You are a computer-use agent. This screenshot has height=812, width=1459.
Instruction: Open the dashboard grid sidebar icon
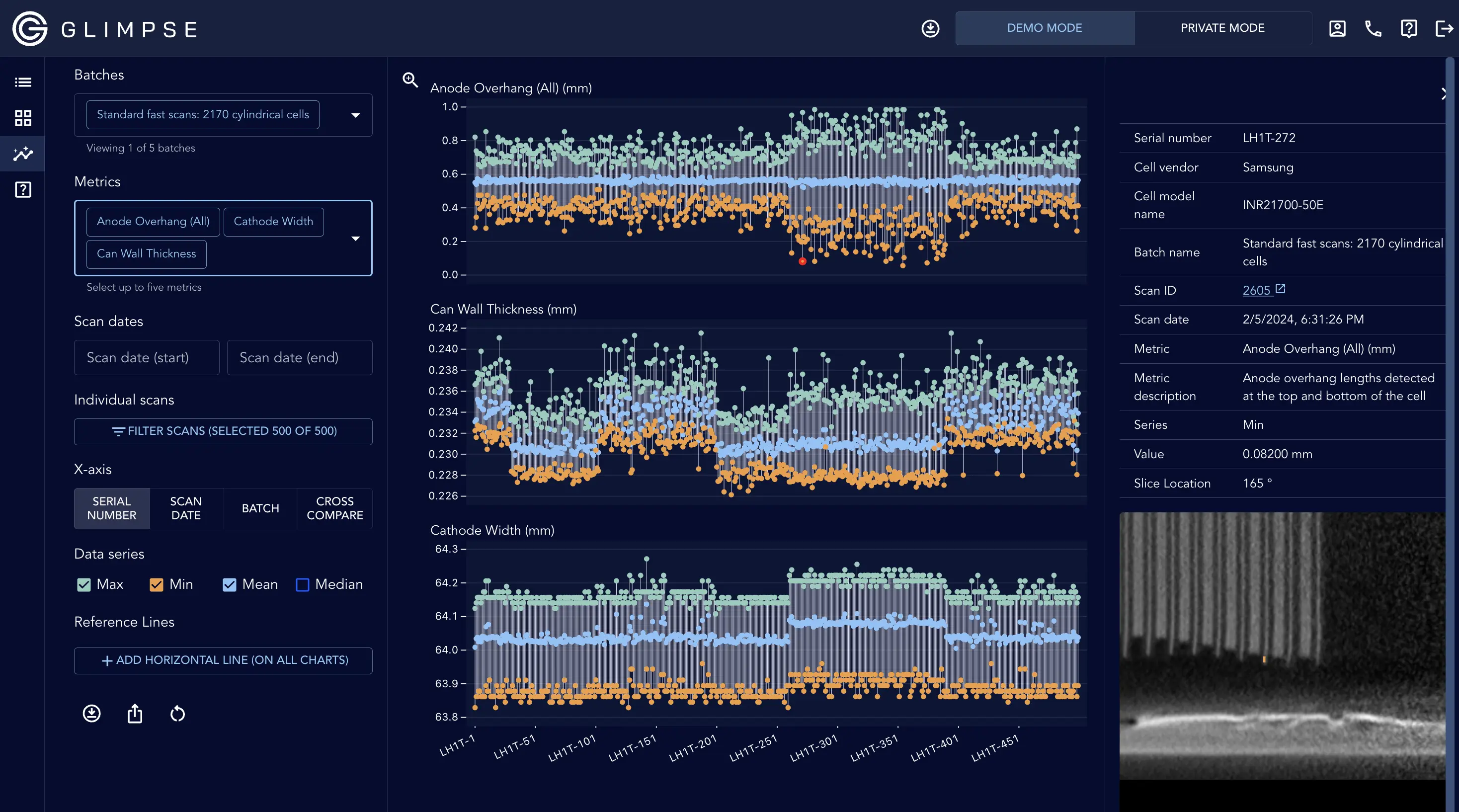(23, 118)
